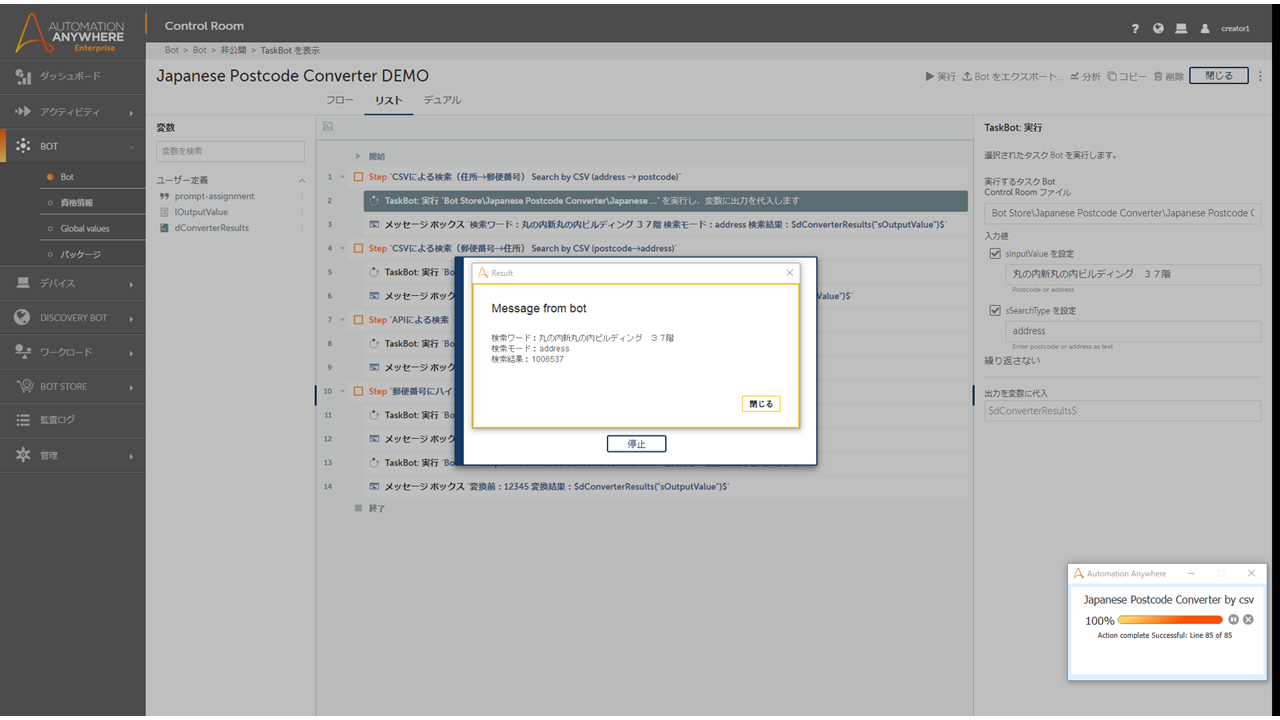1280x720 pixels.
Task: Open Global values in the sidebar
Action: (85, 229)
